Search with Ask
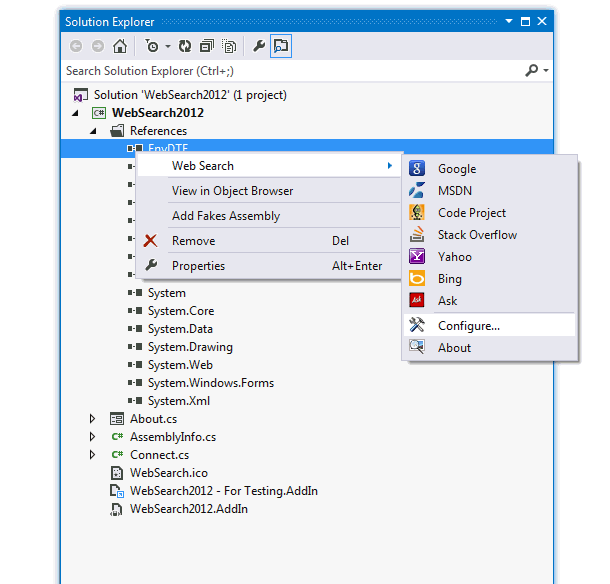Image resolution: width=610 pixels, height=584 pixels. [489, 300]
